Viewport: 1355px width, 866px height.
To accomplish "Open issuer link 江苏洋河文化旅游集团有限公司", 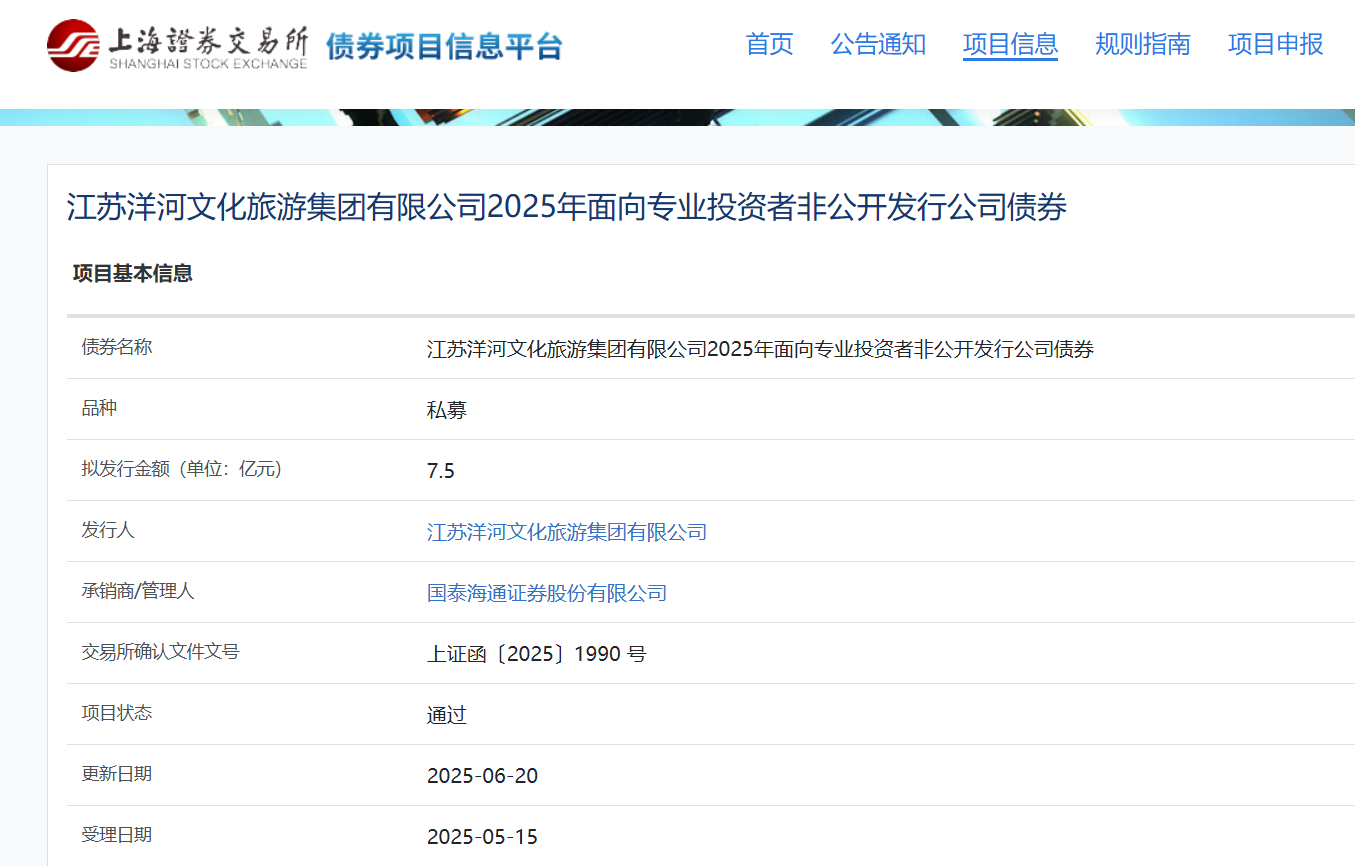I will [566, 532].
